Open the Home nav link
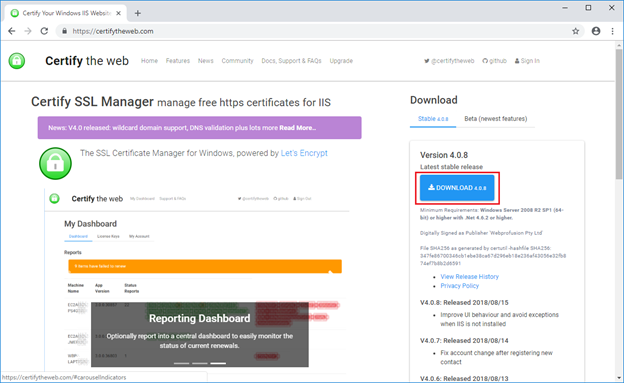This screenshot has width=624, height=383. click(149, 61)
